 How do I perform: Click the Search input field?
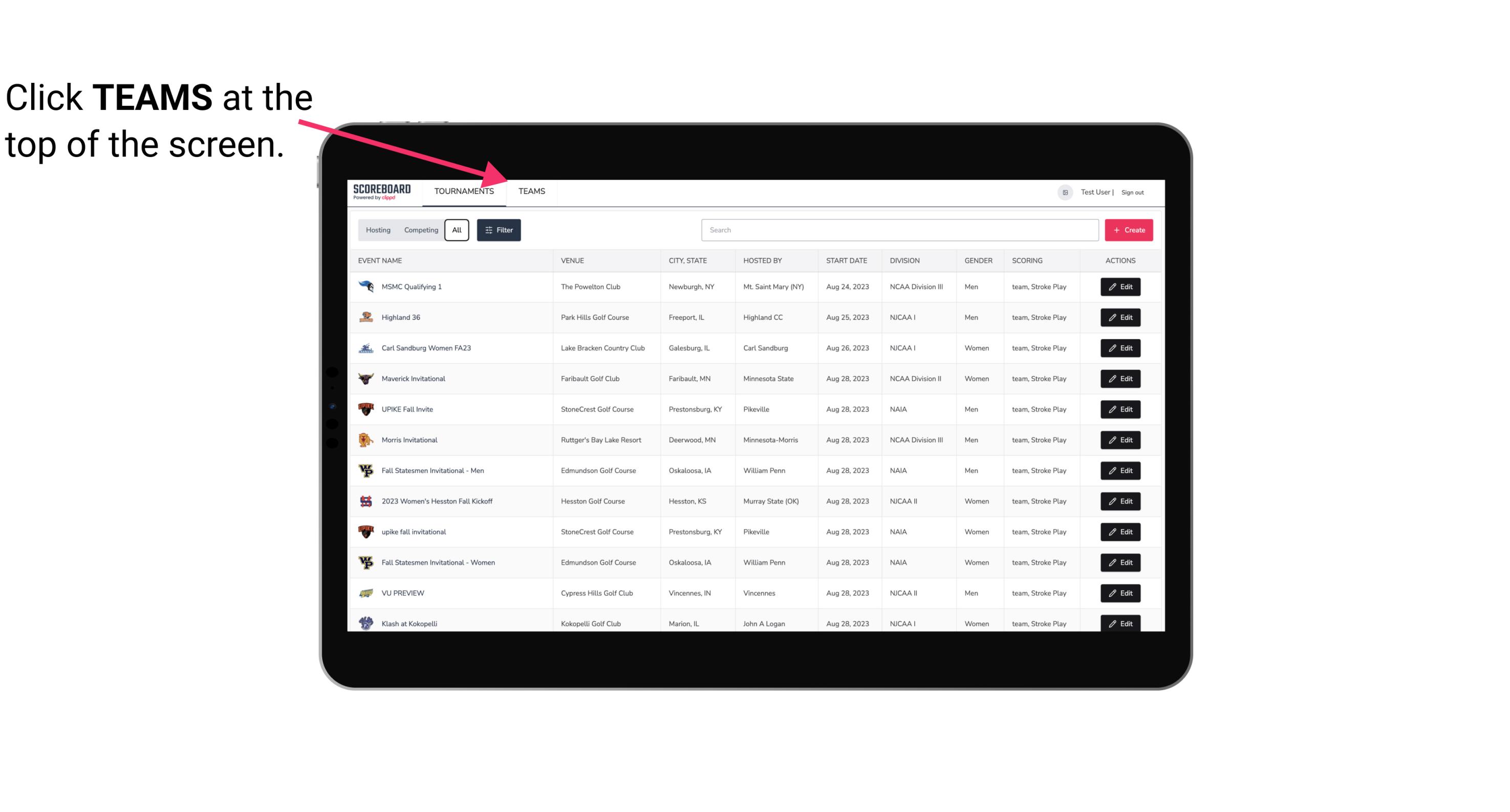click(898, 230)
